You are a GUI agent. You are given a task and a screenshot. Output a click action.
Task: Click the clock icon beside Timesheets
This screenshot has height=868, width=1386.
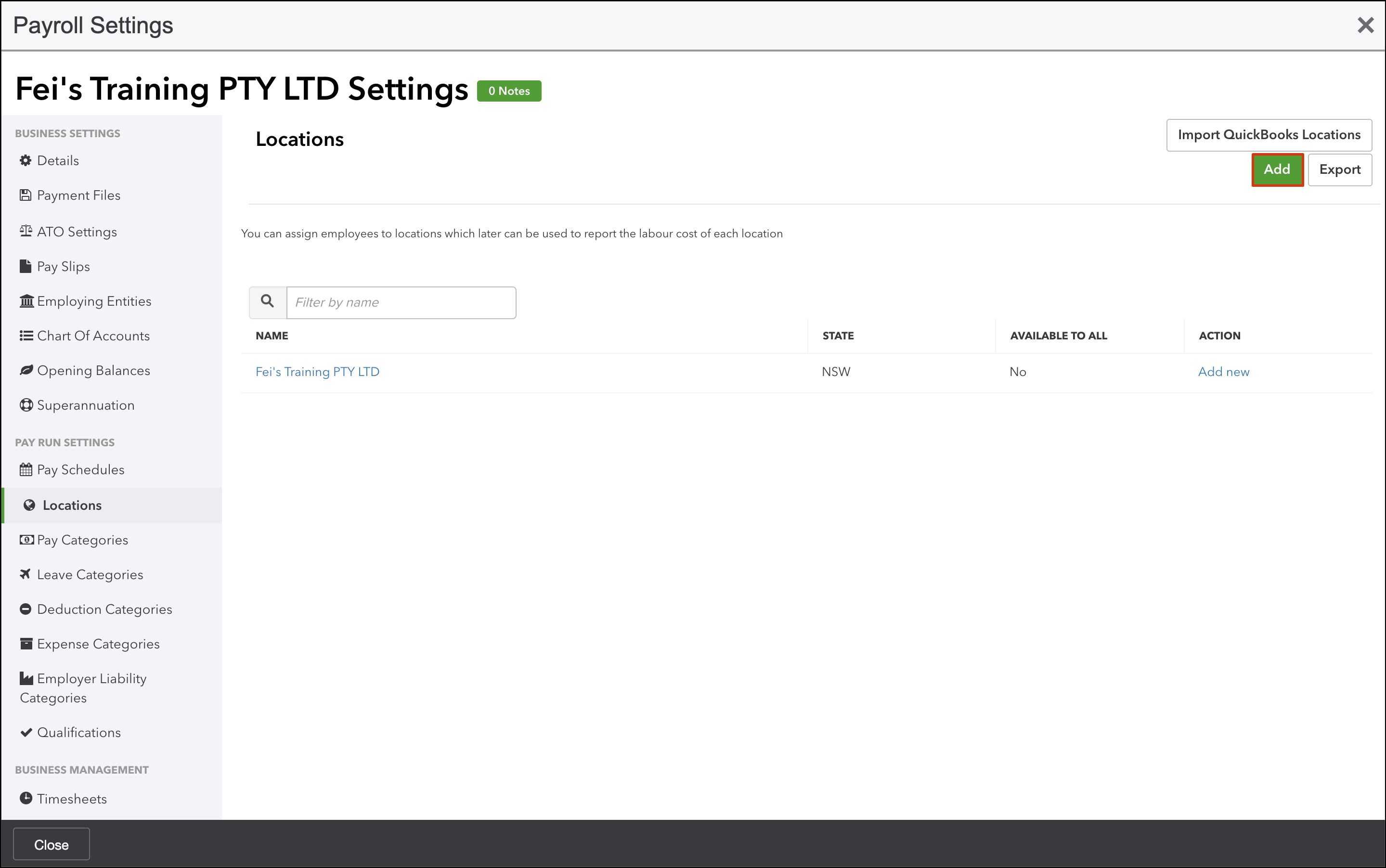(x=26, y=798)
